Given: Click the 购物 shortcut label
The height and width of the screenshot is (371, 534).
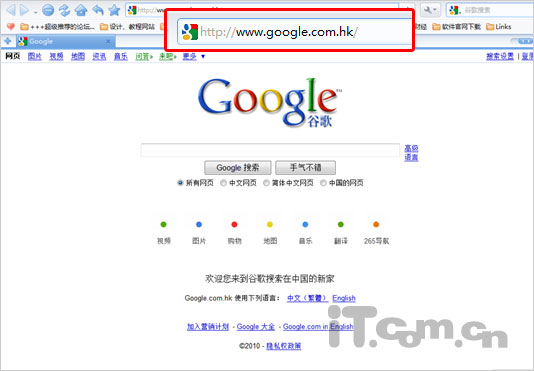Looking at the screenshot, I should (234, 241).
